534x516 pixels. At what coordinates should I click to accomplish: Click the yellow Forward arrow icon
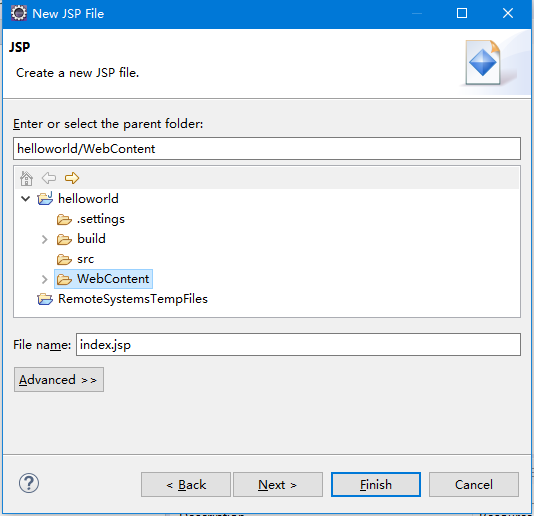[x=72, y=178]
